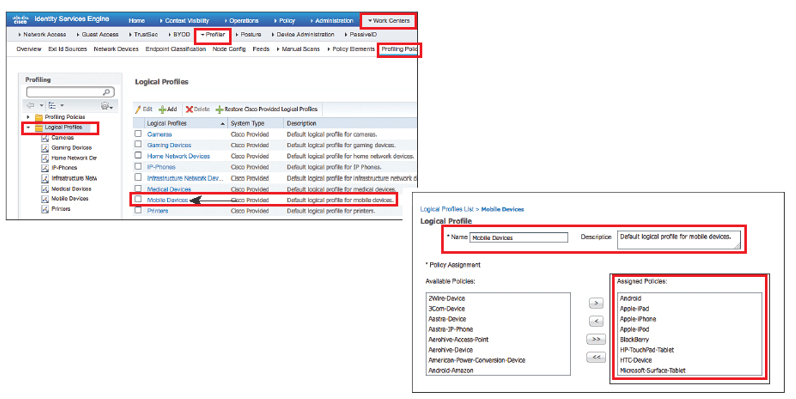796x399 pixels.
Task: Click the Printers profile icon in tree
Action: coord(45,209)
